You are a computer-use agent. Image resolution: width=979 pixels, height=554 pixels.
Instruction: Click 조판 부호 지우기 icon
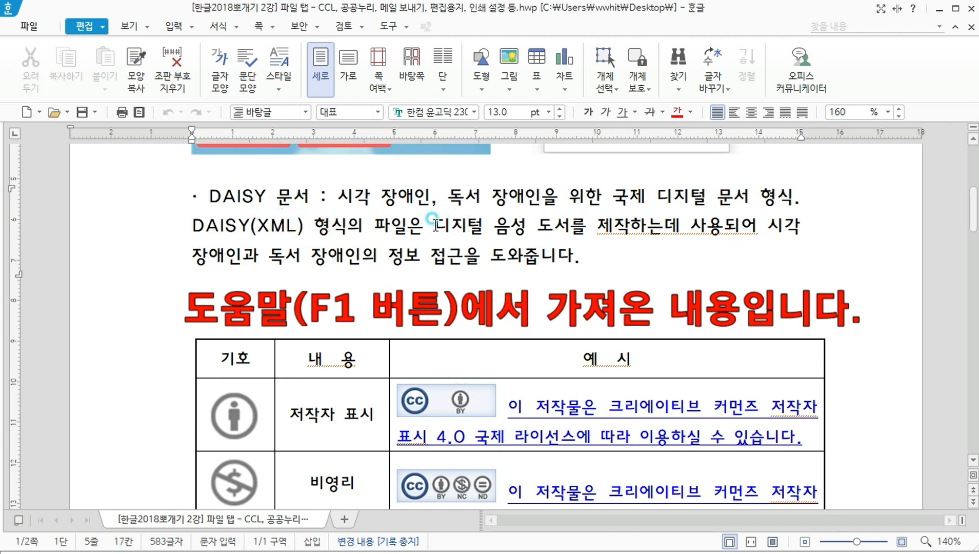point(172,69)
